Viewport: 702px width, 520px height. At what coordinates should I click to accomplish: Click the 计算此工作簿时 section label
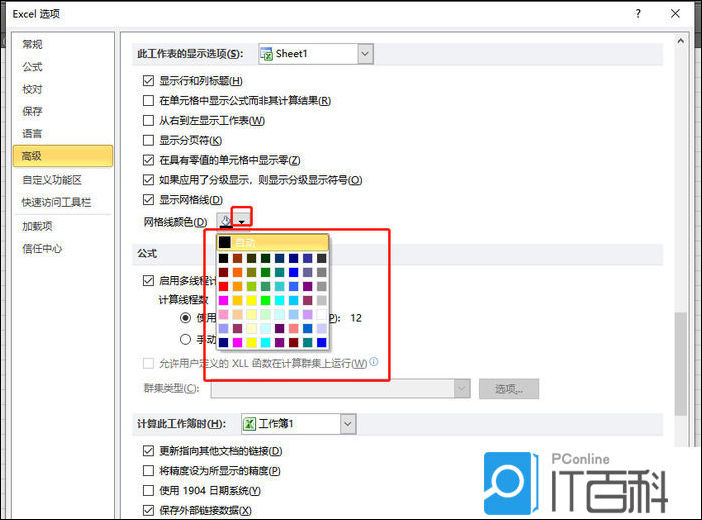181,424
